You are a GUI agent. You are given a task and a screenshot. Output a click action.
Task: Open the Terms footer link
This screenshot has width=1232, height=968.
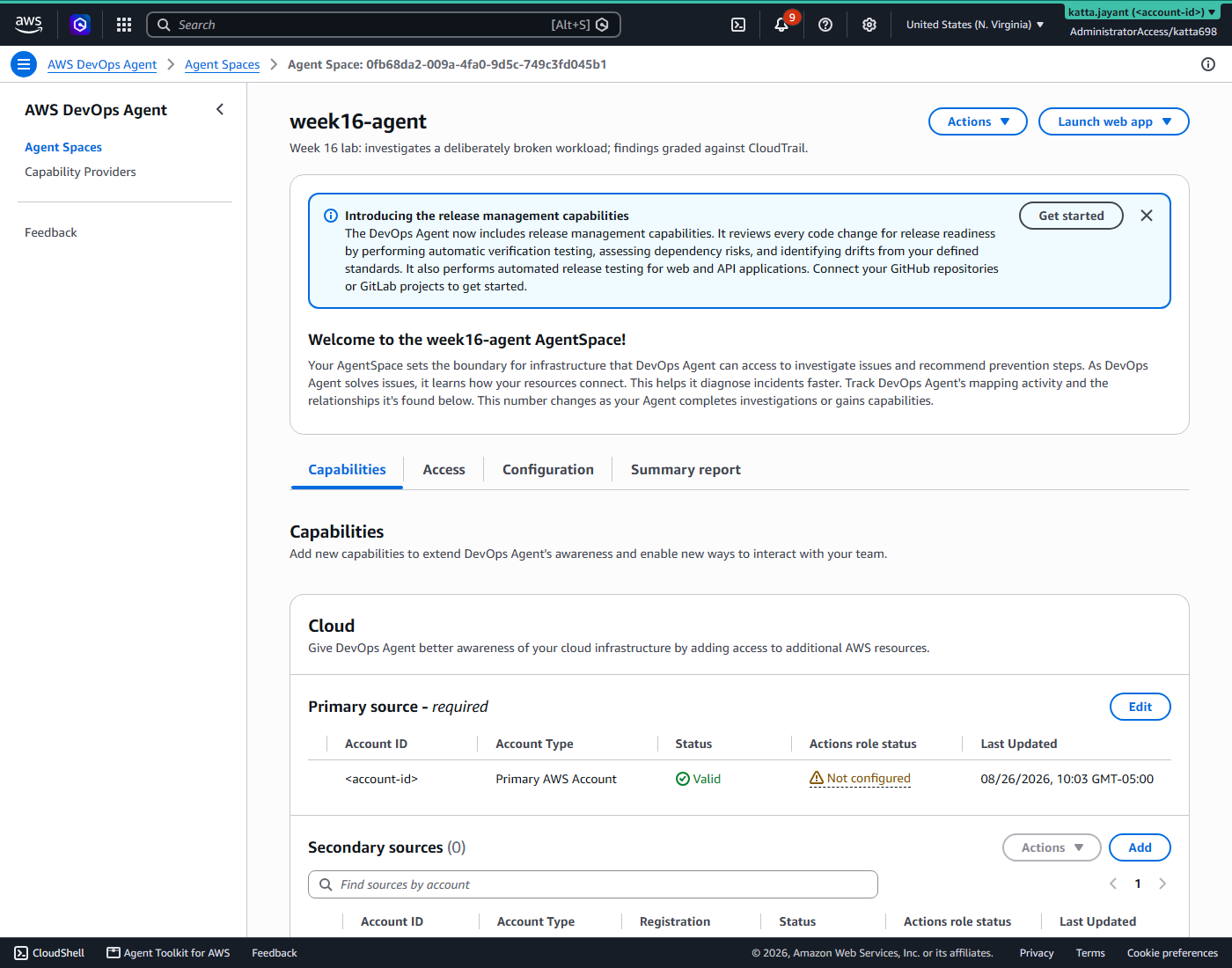pyautogui.click(x=1090, y=953)
